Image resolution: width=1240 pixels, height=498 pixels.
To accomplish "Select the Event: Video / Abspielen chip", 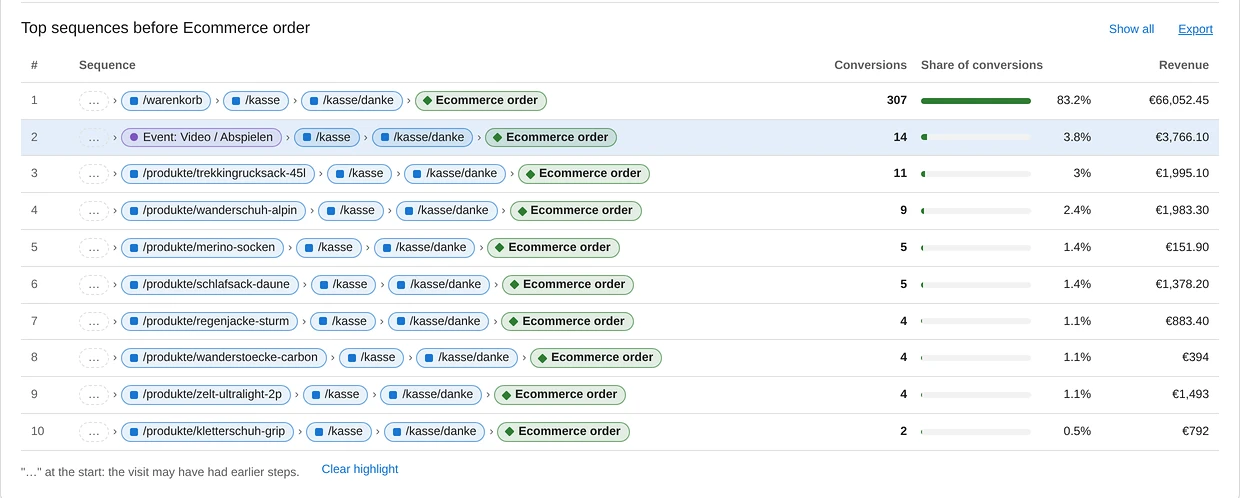I will point(201,137).
